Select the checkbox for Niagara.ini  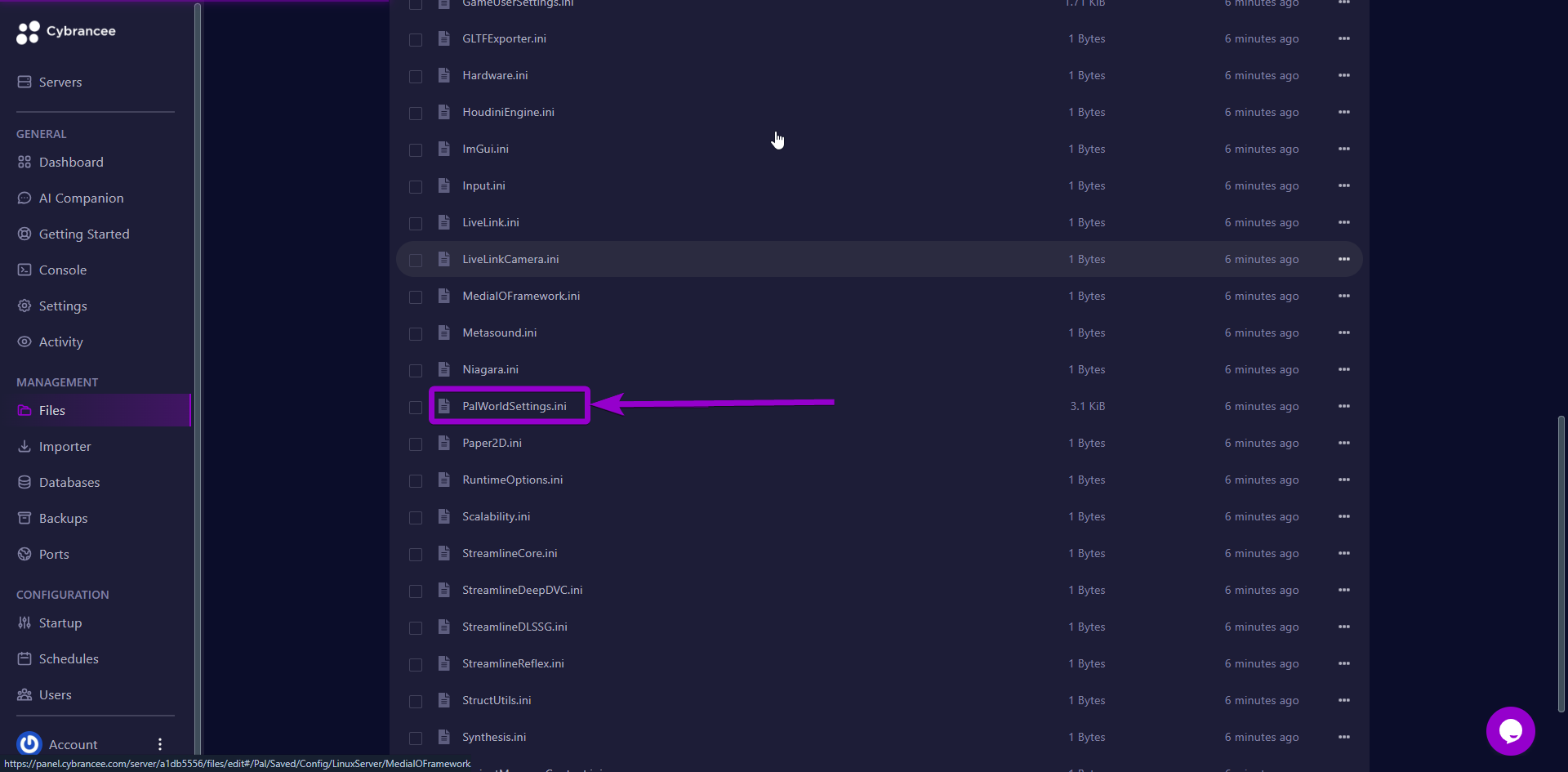pos(416,371)
